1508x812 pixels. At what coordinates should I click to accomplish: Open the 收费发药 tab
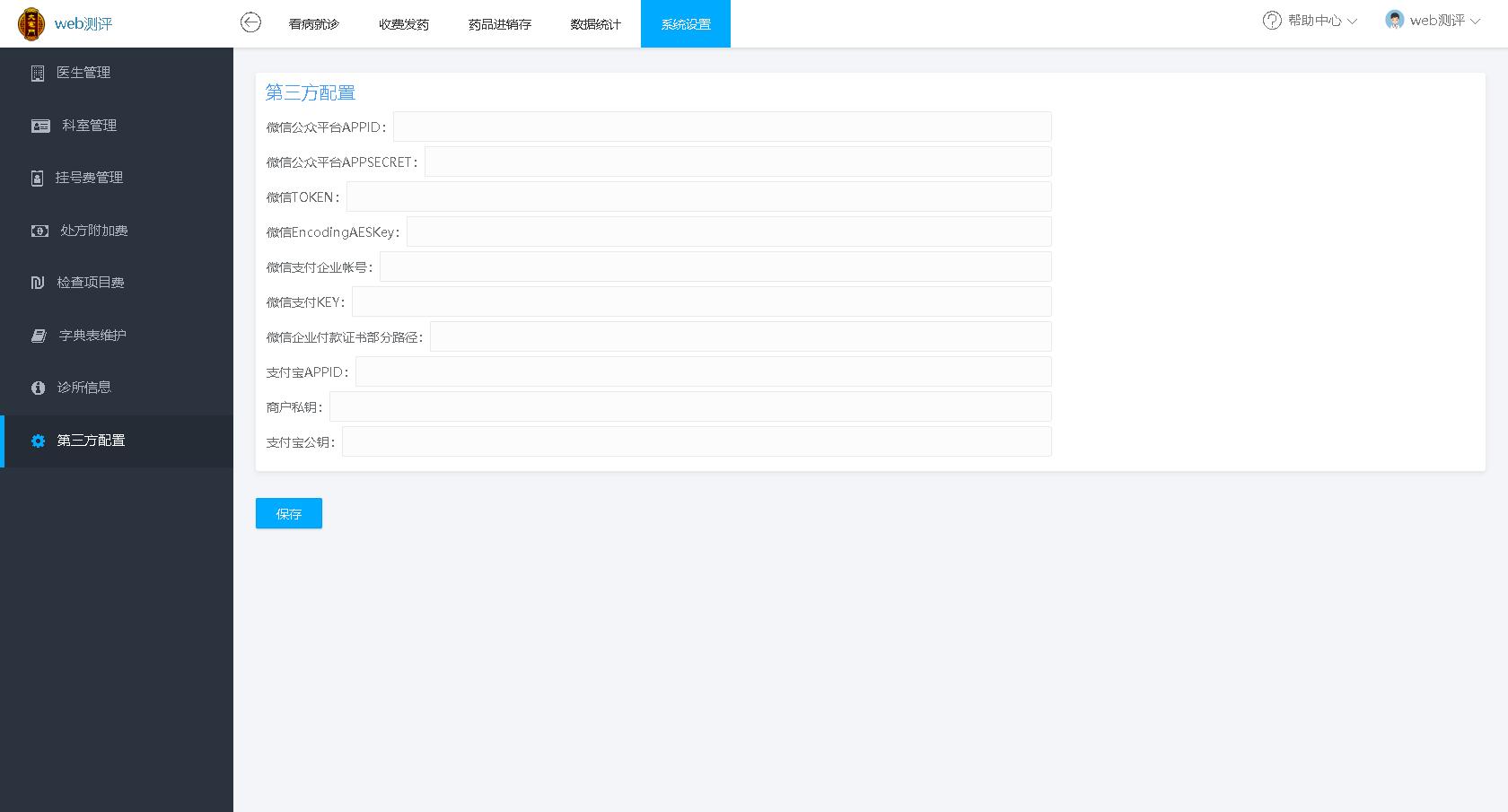(x=404, y=24)
